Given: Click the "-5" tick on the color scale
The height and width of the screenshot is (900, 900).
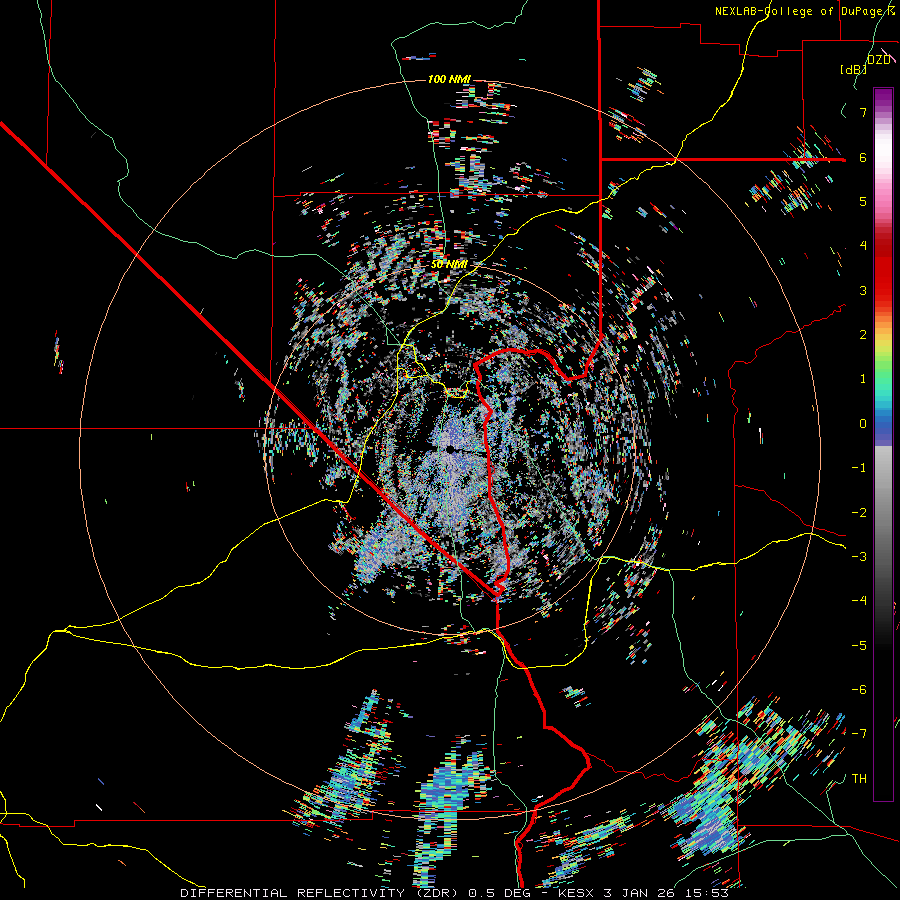Looking at the screenshot, I should point(859,646).
